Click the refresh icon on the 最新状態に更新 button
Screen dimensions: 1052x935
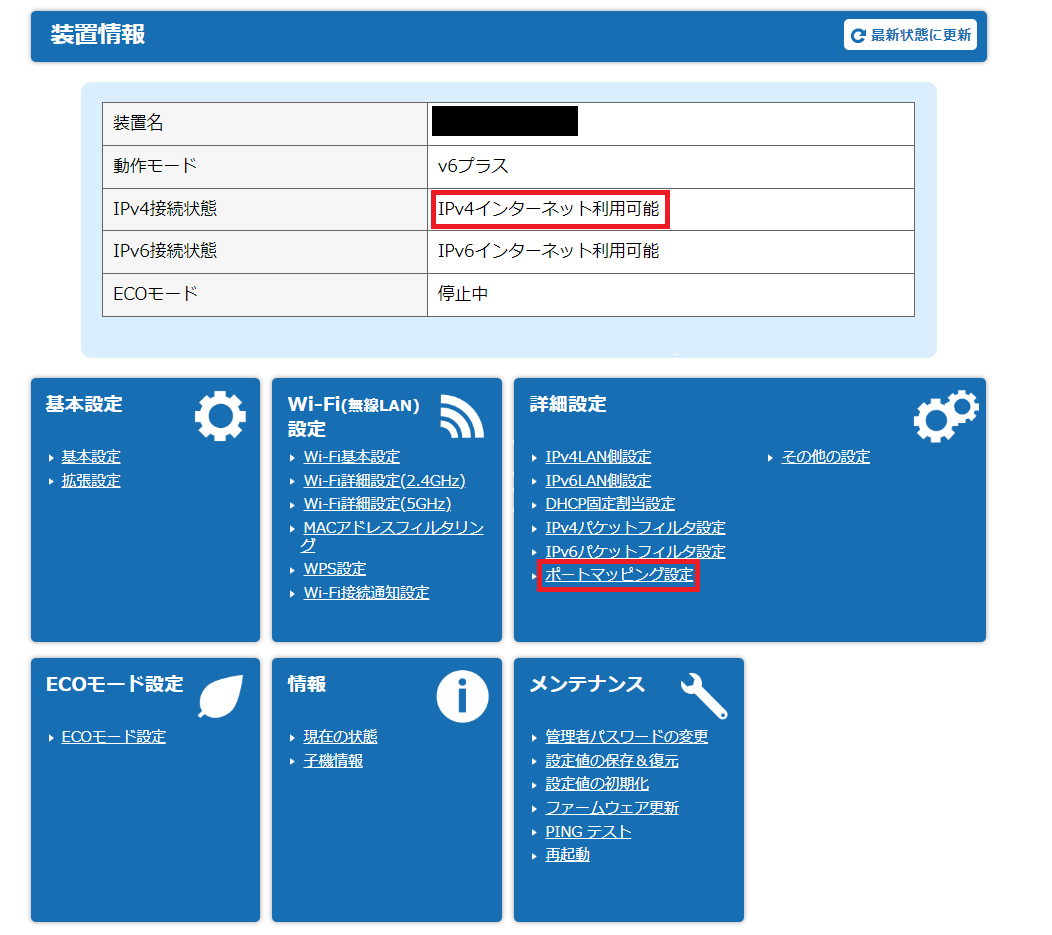(x=858, y=33)
